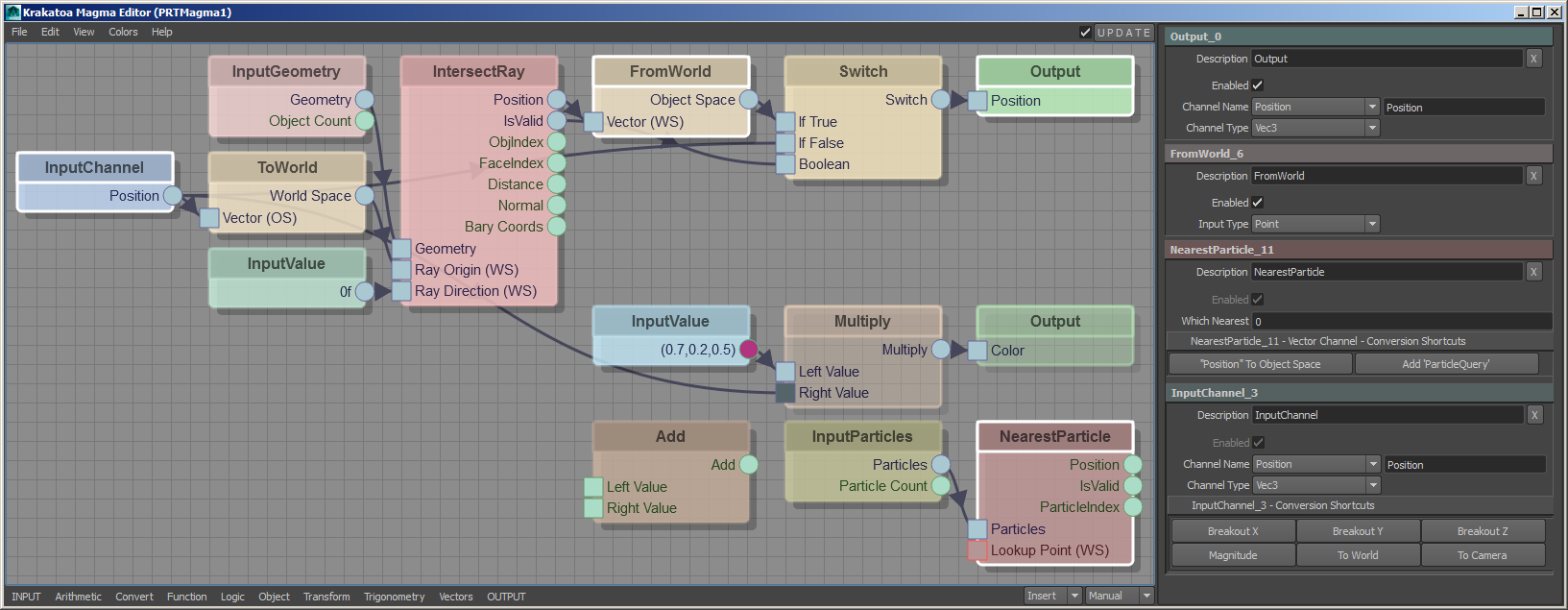The image size is (1568, 610).
Task: Click "Position" To Object Space button
Action: click(x=1261, y=364)
